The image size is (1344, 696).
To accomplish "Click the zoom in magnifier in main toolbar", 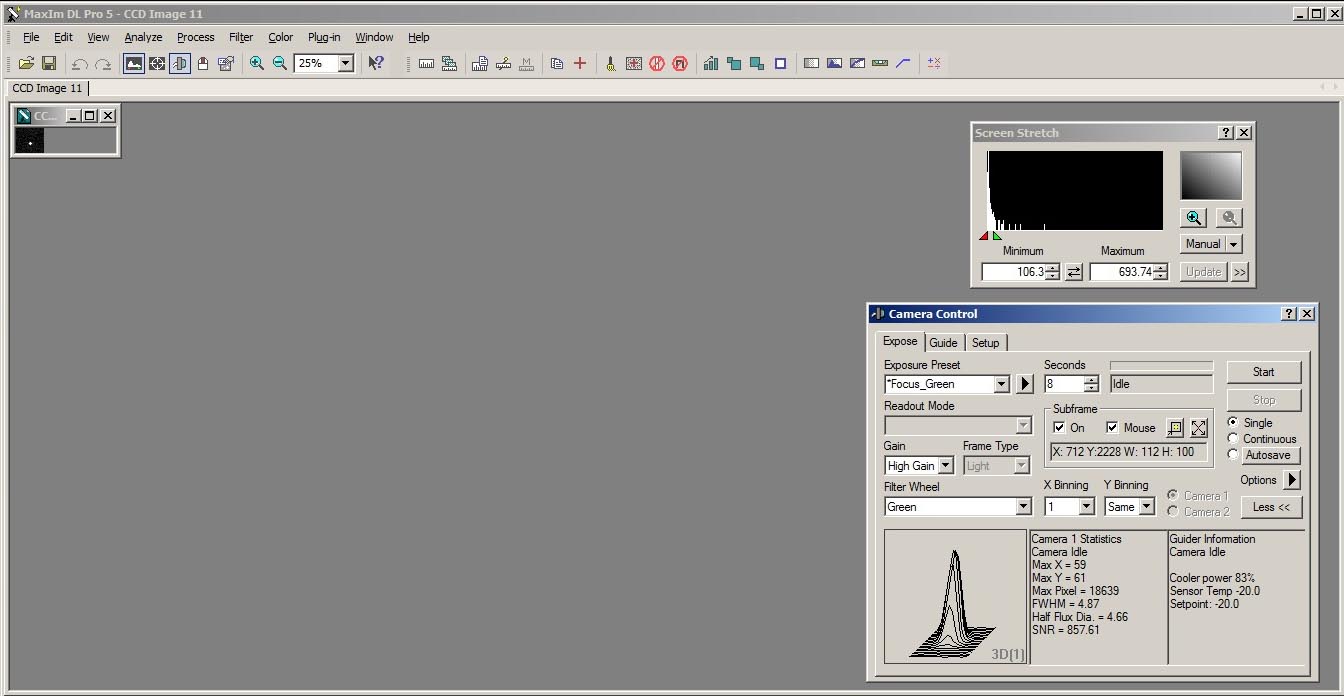I will click(x=257, y=63).
